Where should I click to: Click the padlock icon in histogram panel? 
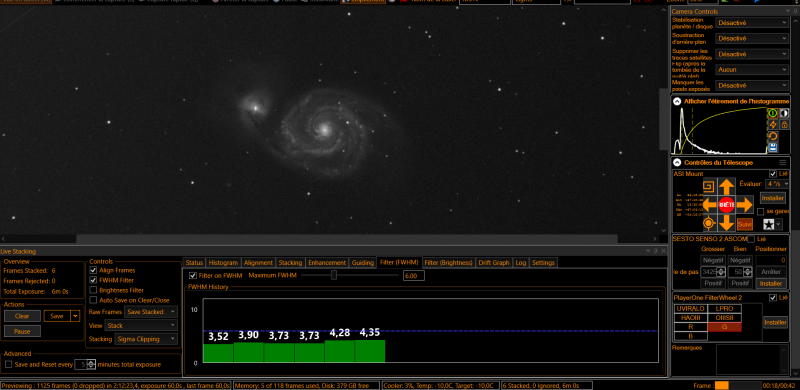784,125
